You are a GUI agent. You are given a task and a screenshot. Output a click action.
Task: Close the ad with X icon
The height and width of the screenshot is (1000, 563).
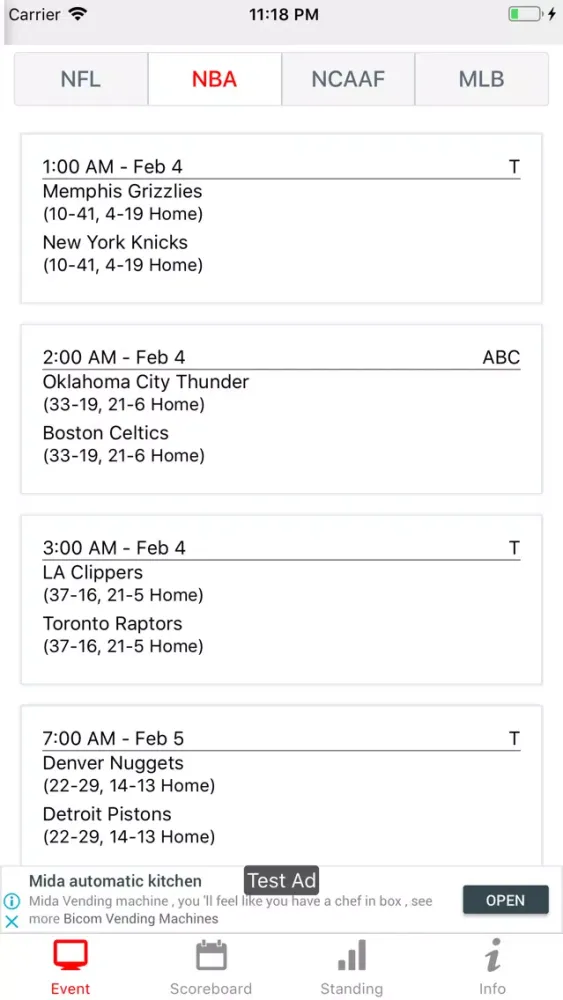coord(11,922)
